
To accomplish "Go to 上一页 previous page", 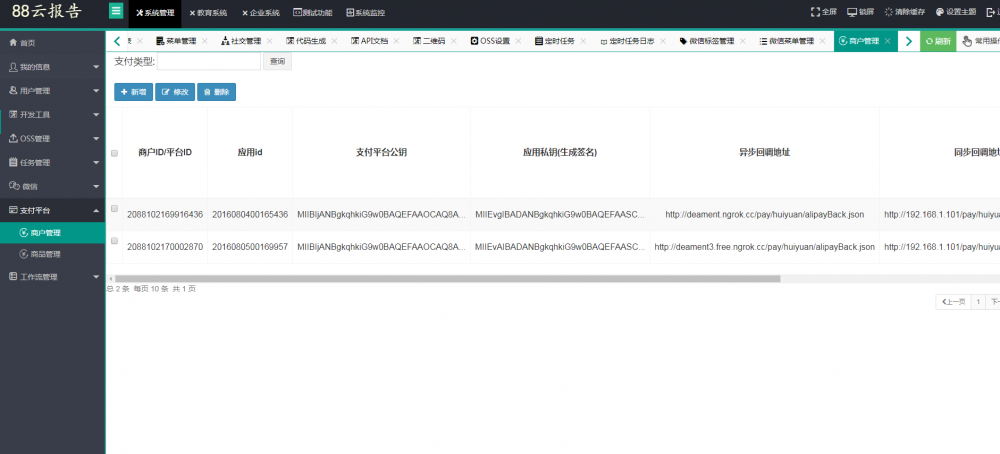I will [953, 302].
